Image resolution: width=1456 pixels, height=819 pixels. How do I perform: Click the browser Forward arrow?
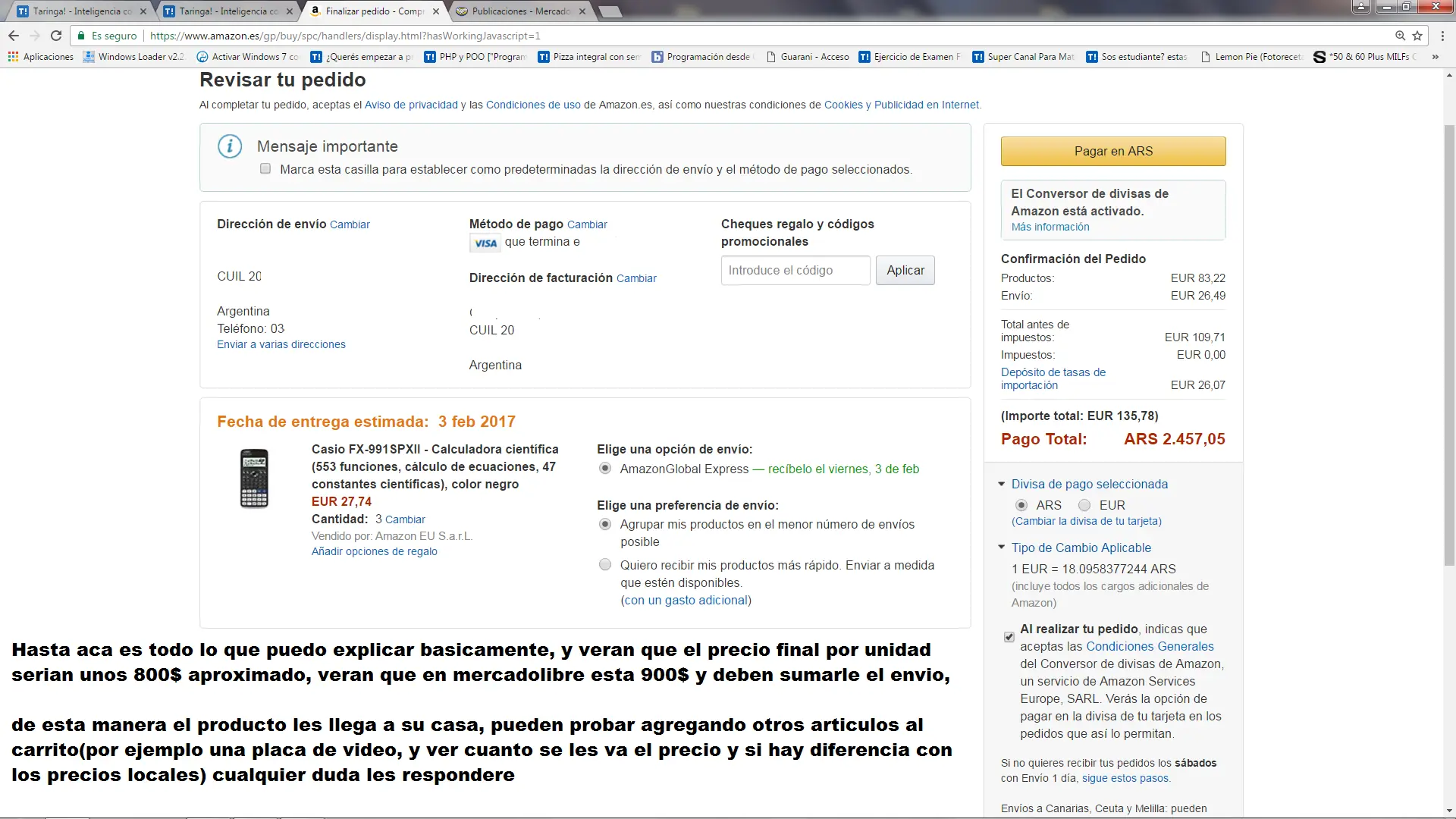(35, 36)
